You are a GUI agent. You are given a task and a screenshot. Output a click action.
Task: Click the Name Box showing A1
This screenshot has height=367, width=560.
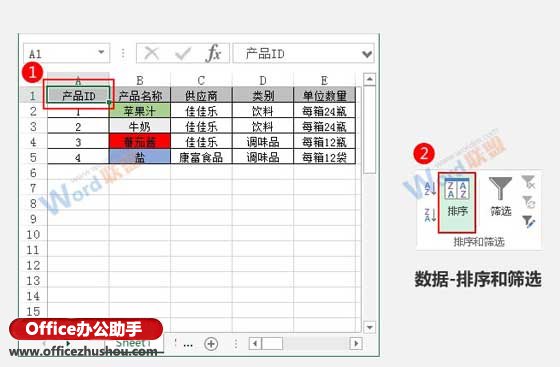click(66, 54)
